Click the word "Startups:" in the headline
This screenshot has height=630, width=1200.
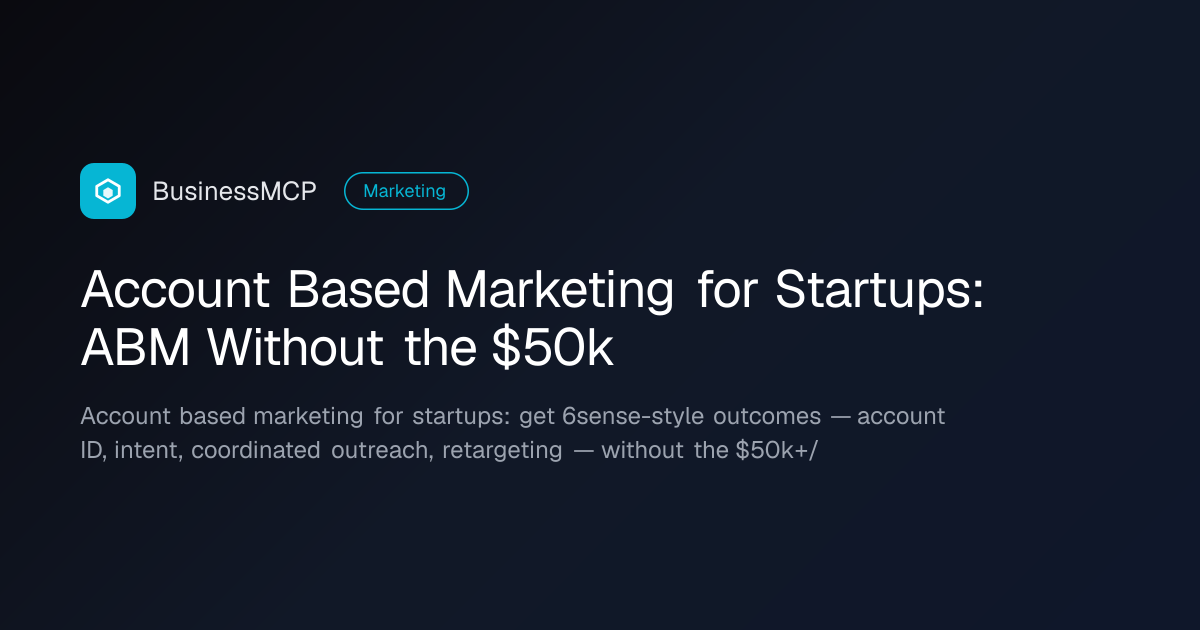point(880,291)
